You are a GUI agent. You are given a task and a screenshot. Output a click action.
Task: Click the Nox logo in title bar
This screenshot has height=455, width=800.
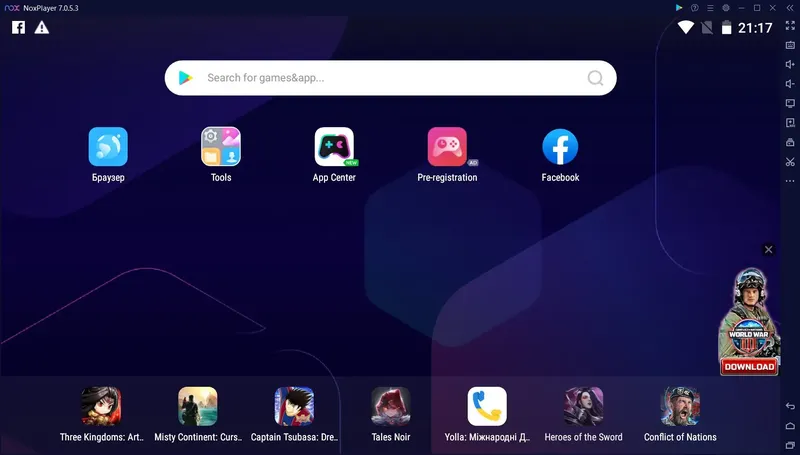tap(12, 8)
